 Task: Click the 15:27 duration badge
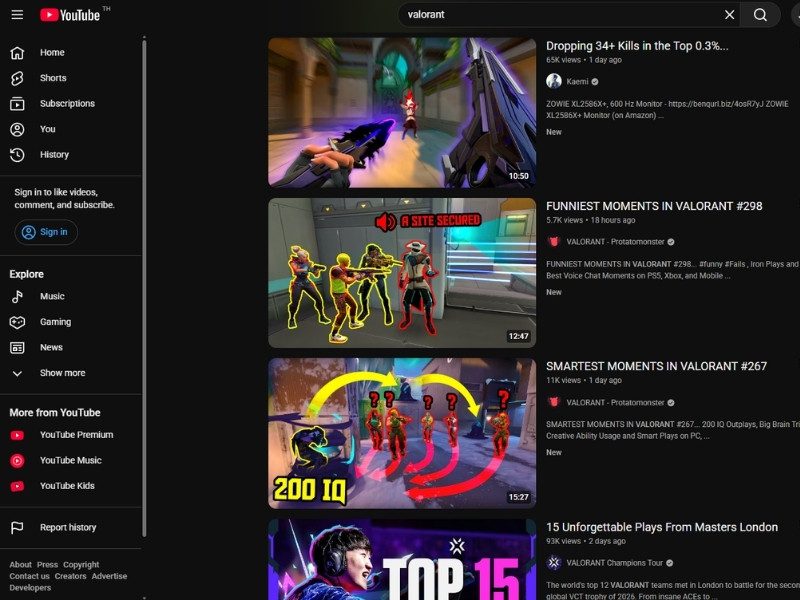(518, 496)
